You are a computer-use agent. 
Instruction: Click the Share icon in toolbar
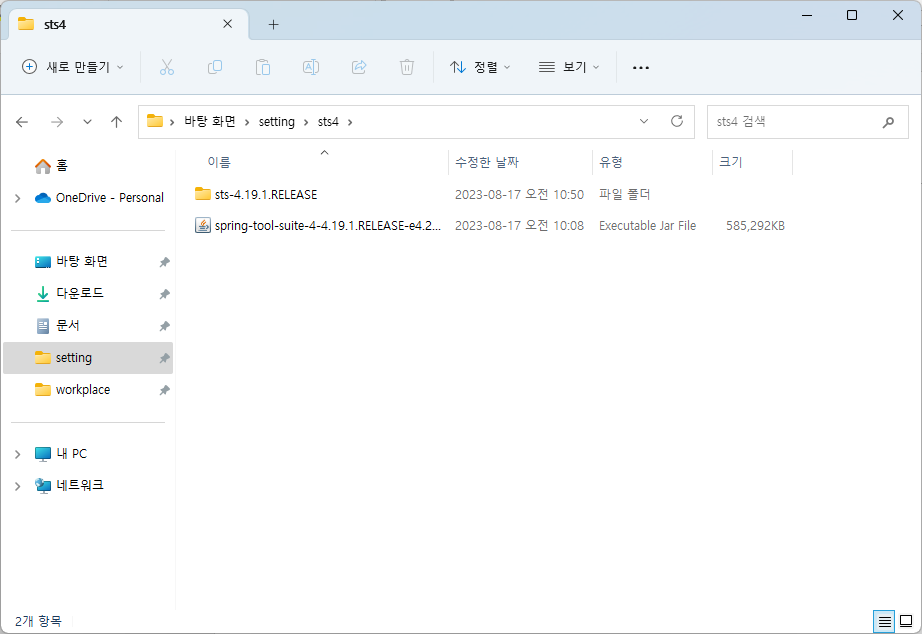click(359, 67)
